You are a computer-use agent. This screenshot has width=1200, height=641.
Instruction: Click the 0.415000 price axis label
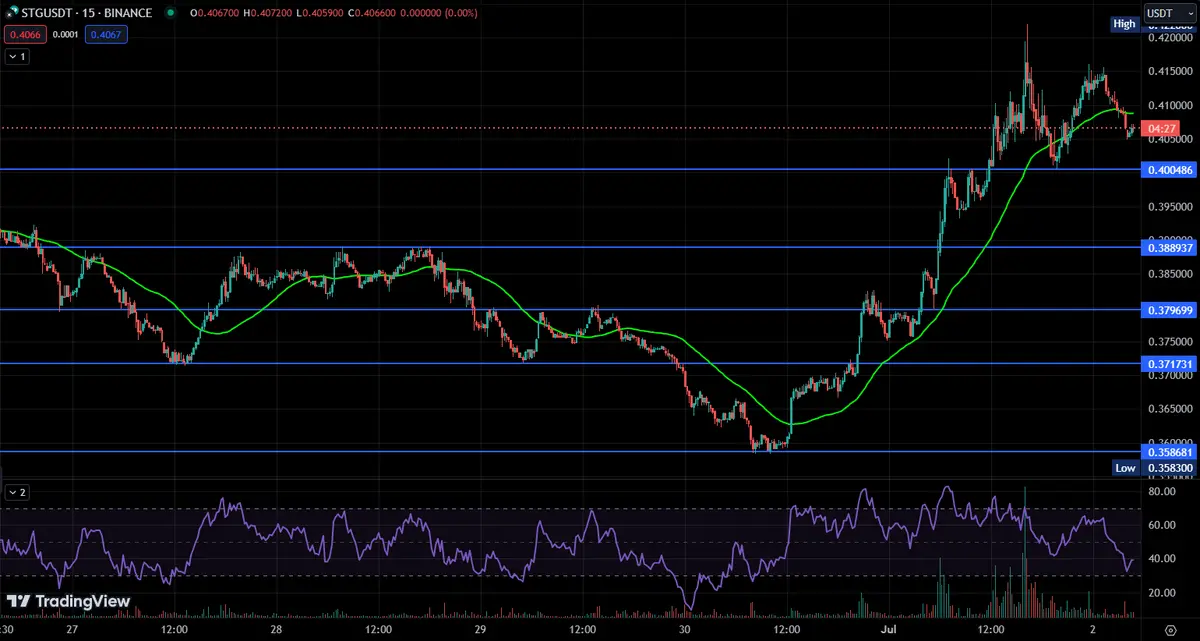coord(1169,72)
